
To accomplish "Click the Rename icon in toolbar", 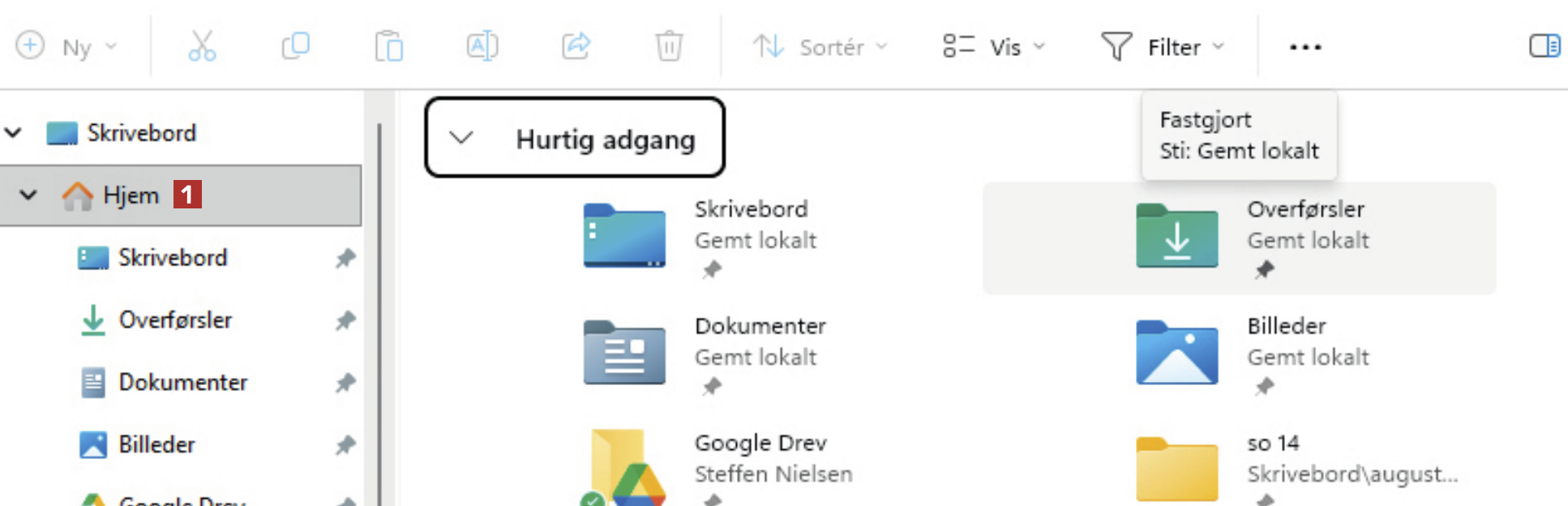I will click(x=482, y=46).
